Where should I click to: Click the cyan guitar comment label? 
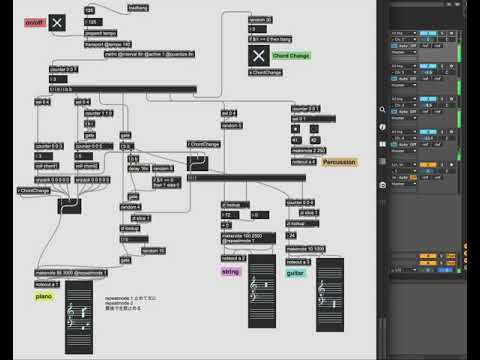click(x=295, y=273)
